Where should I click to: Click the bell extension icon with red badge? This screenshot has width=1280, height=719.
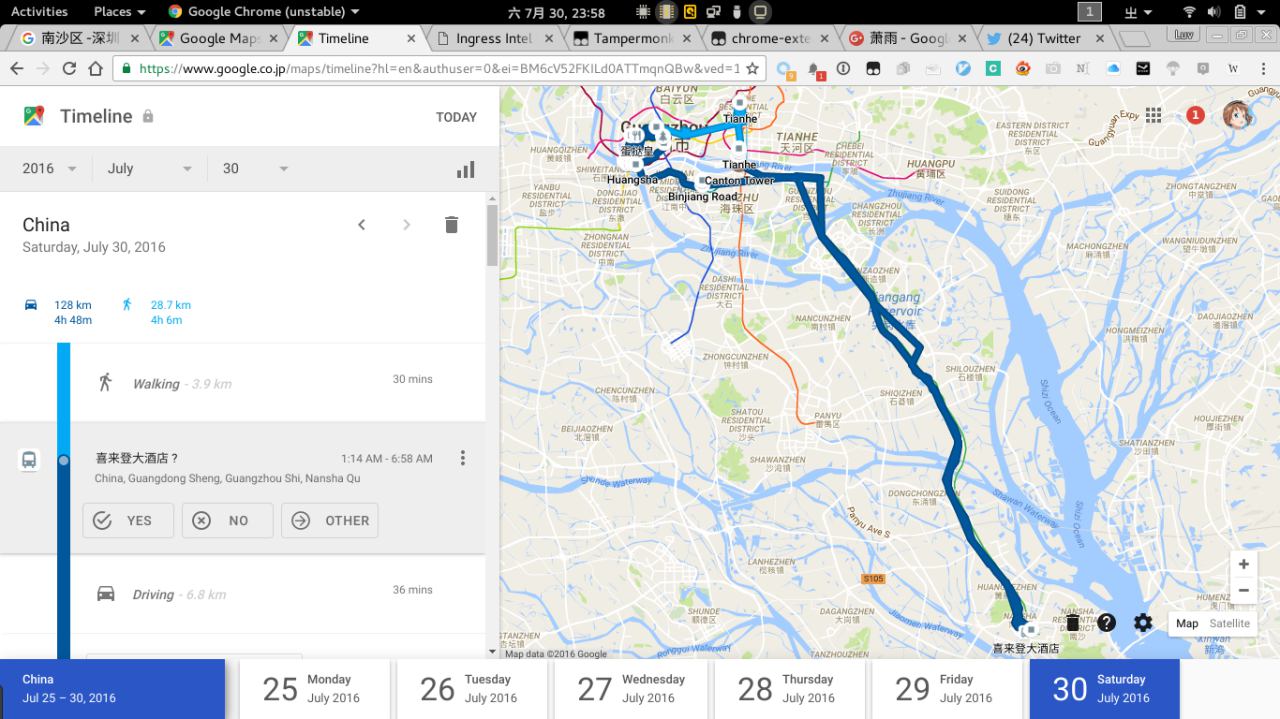816,70
